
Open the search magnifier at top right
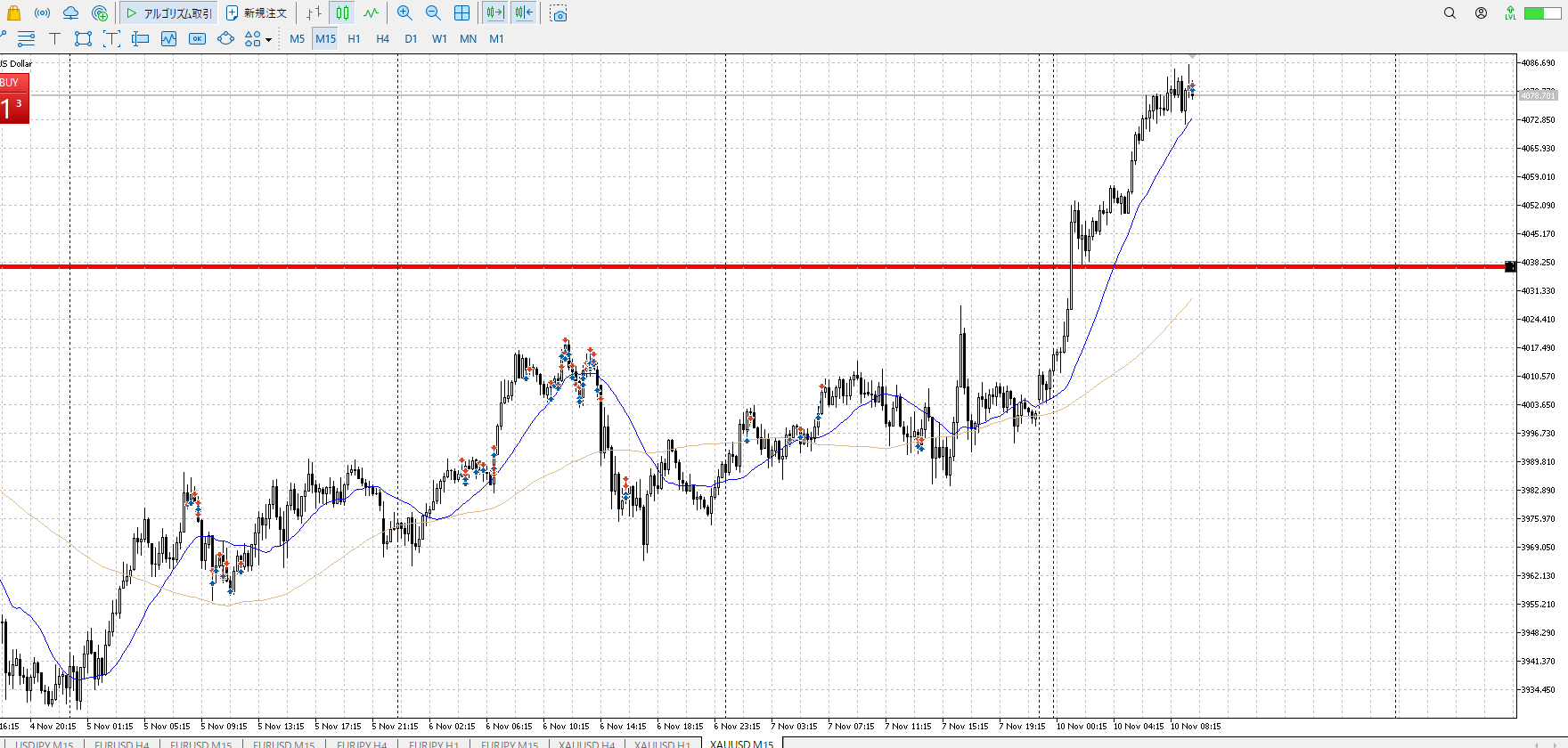pyautogui.click(x=1450, y=13)
